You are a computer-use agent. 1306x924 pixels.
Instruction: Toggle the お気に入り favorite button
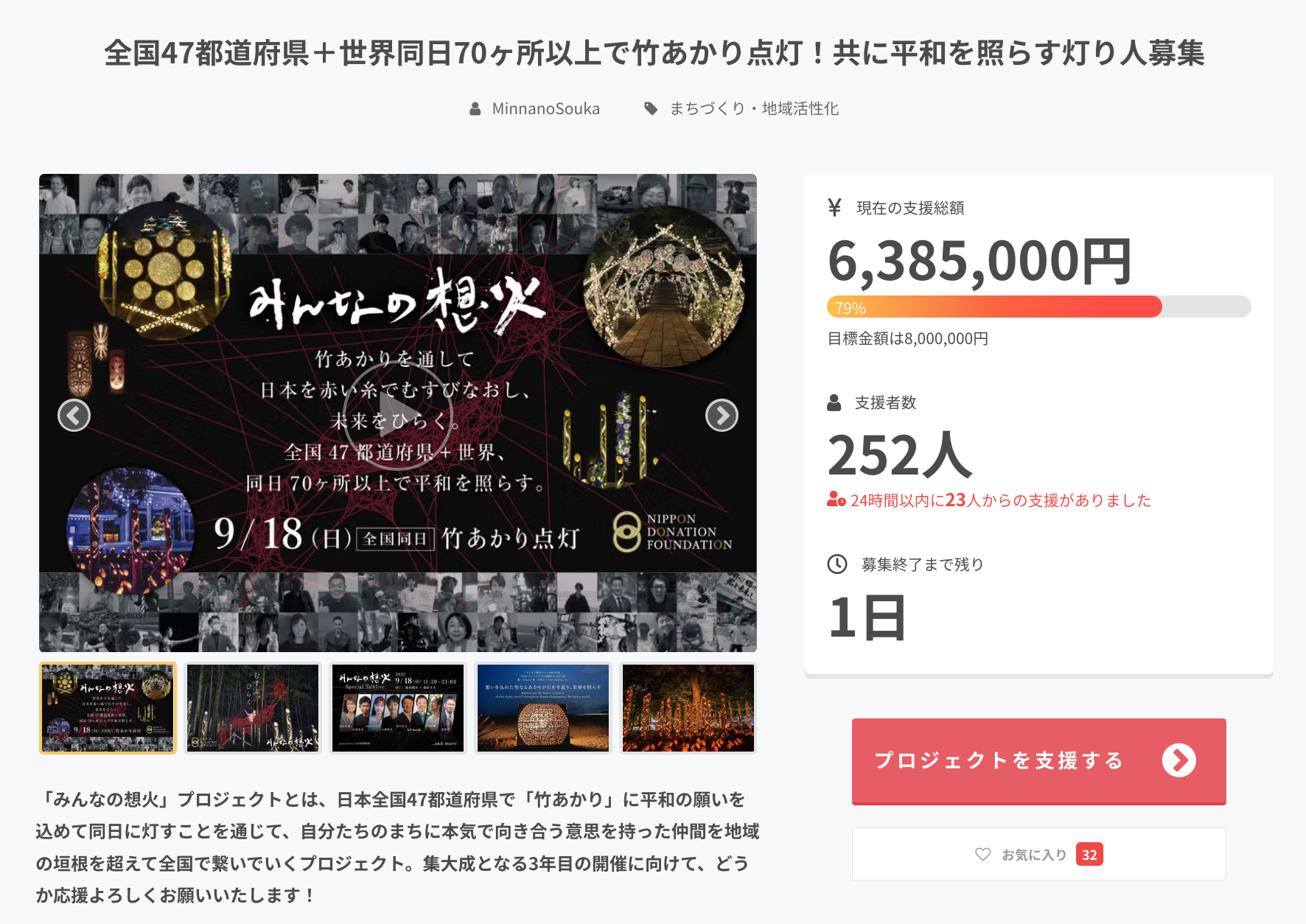click(1039, 854)
